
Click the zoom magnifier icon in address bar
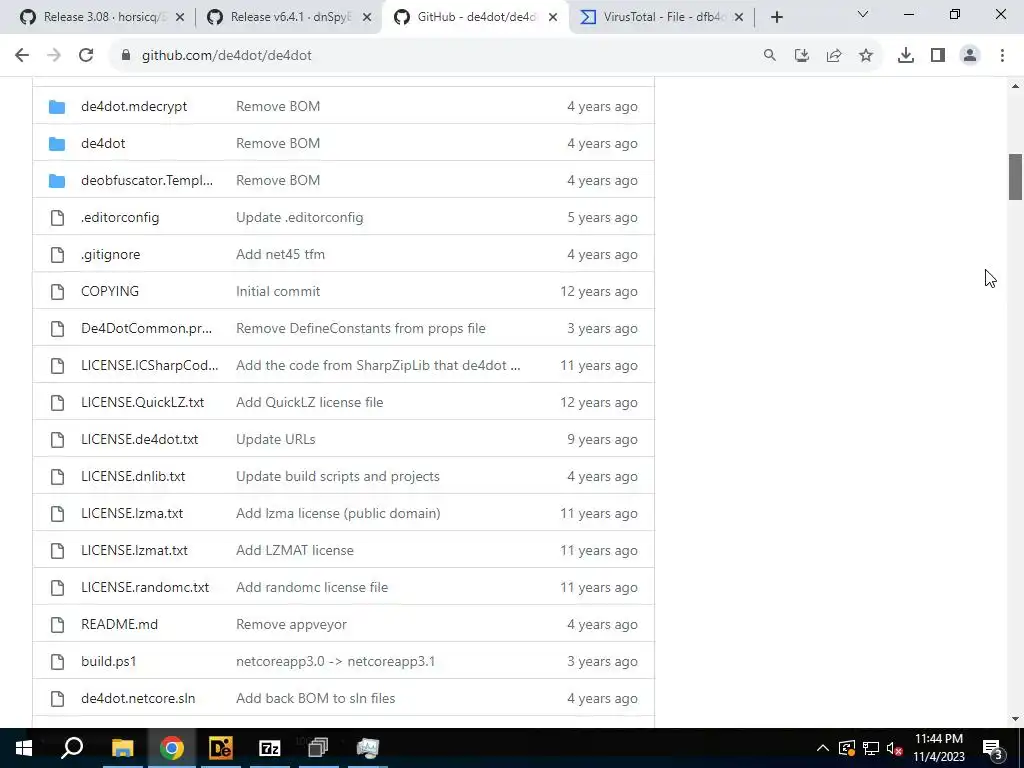click(770, 56)
